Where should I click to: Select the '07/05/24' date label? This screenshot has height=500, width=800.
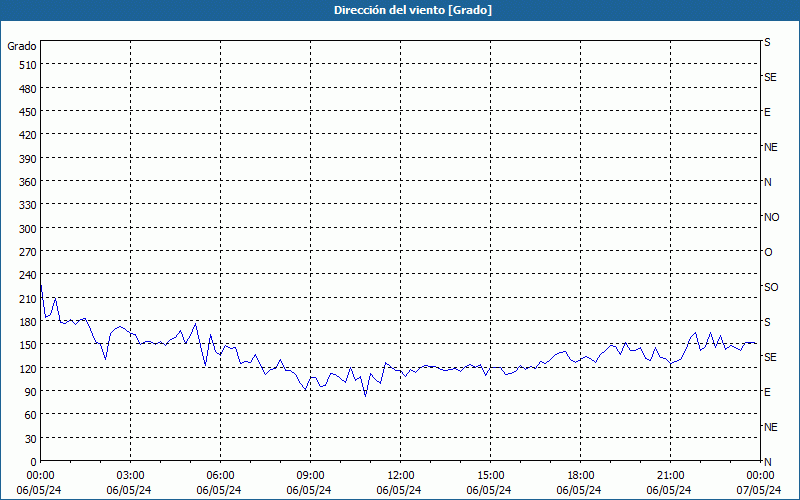point(759,490)
